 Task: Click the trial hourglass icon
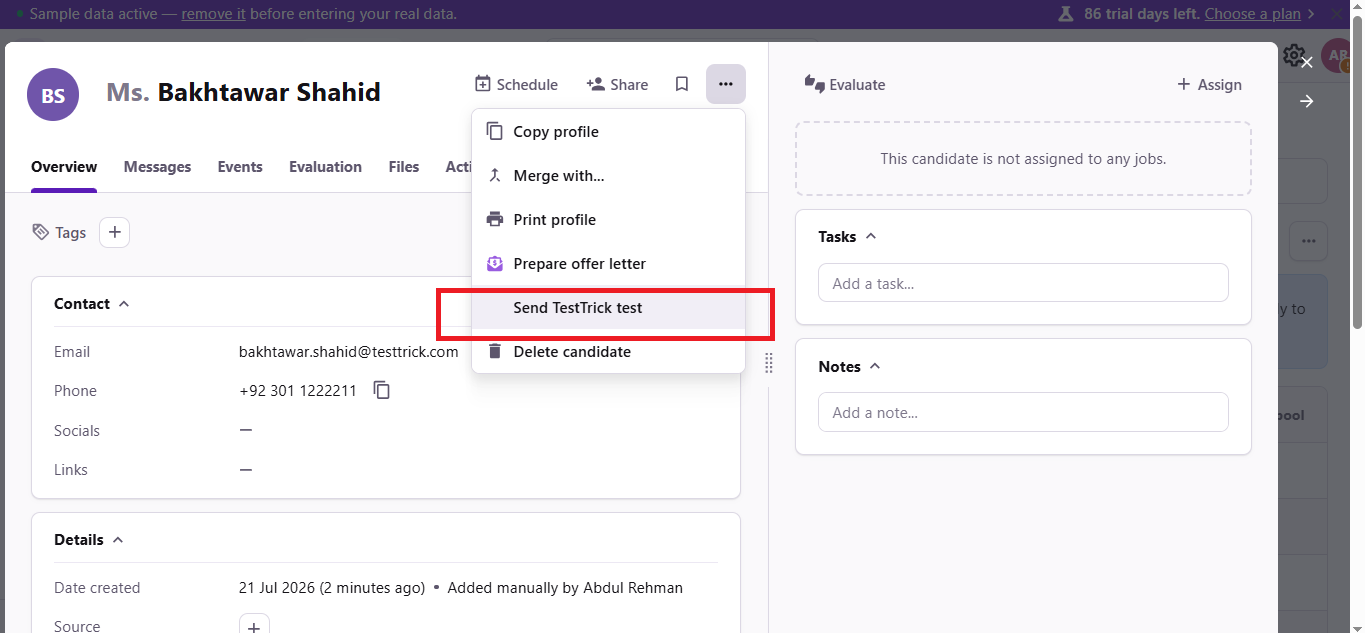click(1066, 14)
